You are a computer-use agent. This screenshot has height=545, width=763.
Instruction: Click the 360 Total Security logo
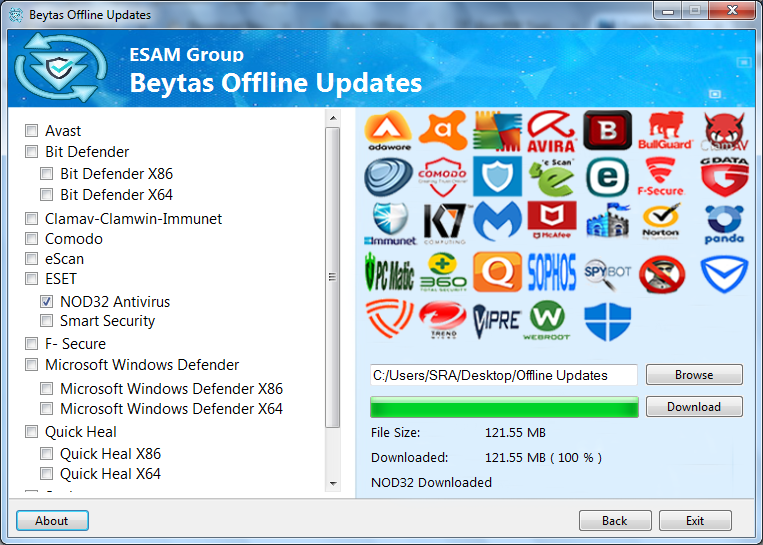click(x=443, y=272)
